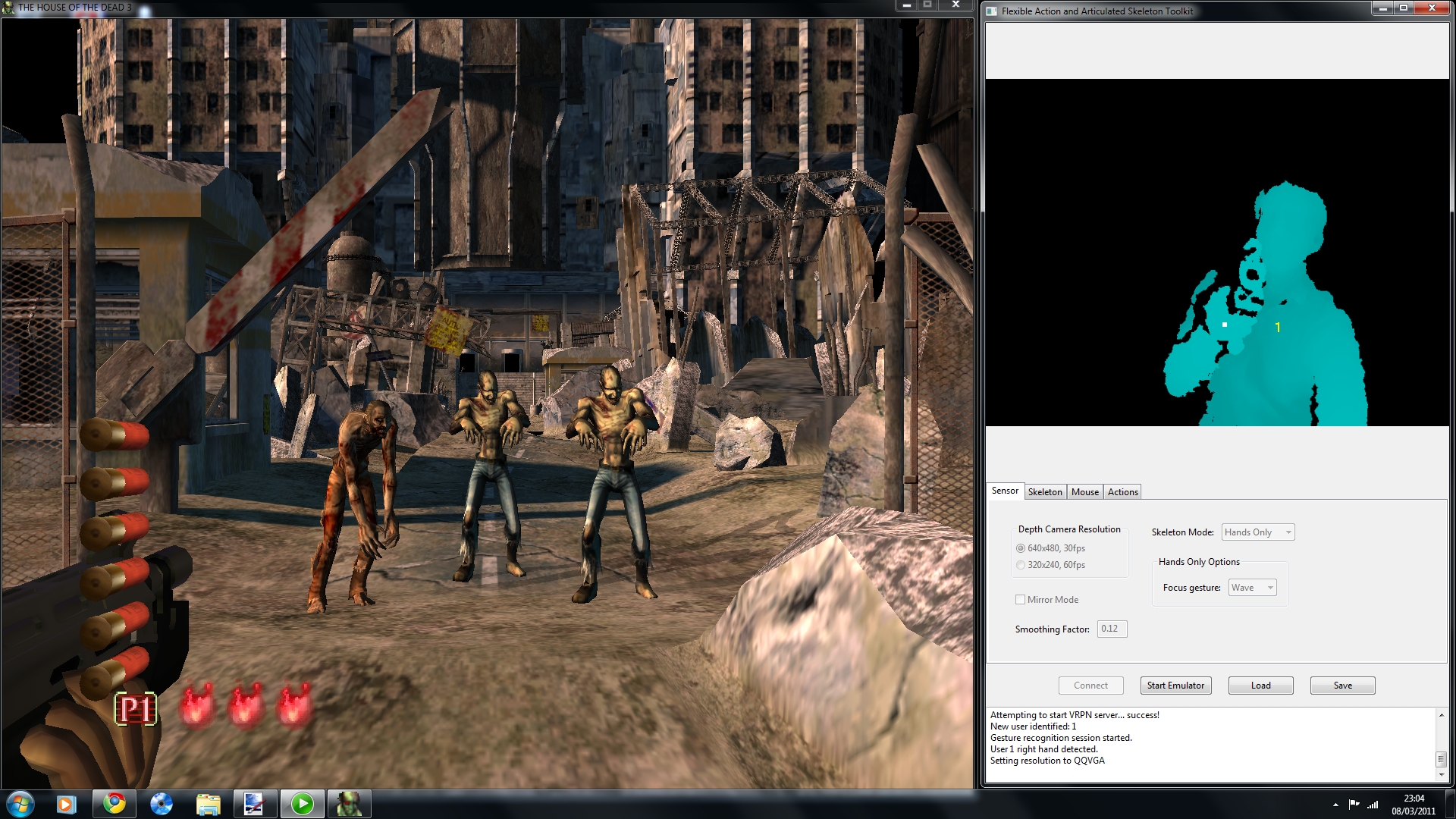
Task: Click the top shotgun shell ammo icon
Action: coord(115,435)
